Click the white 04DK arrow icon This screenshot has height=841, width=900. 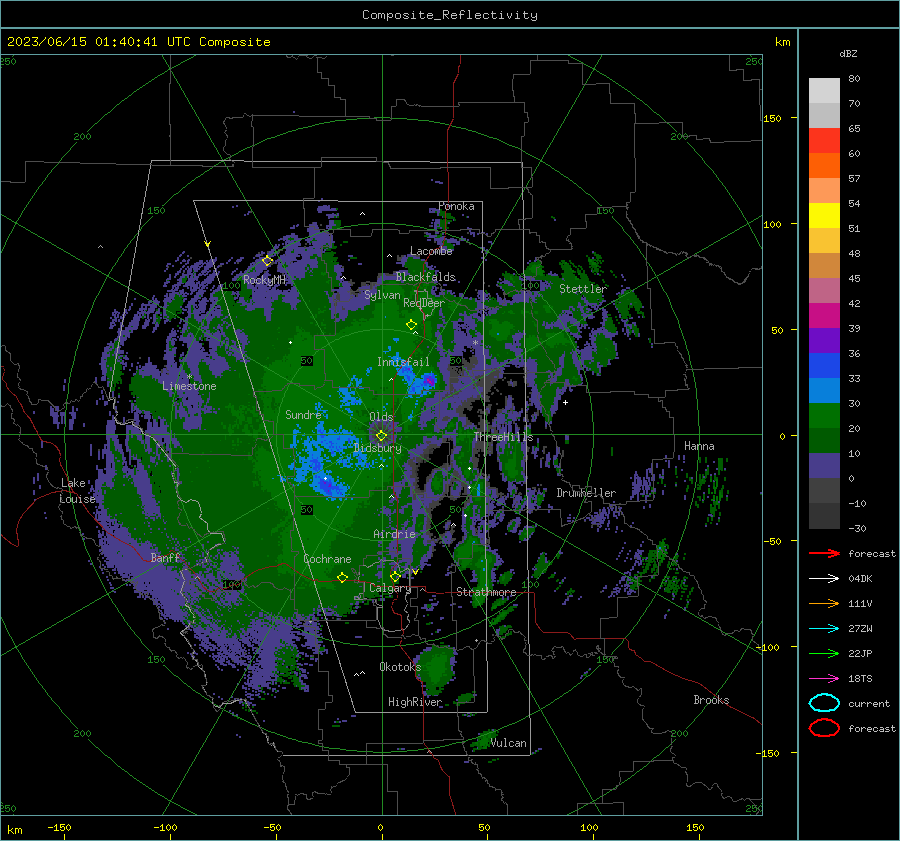(824, 579)
